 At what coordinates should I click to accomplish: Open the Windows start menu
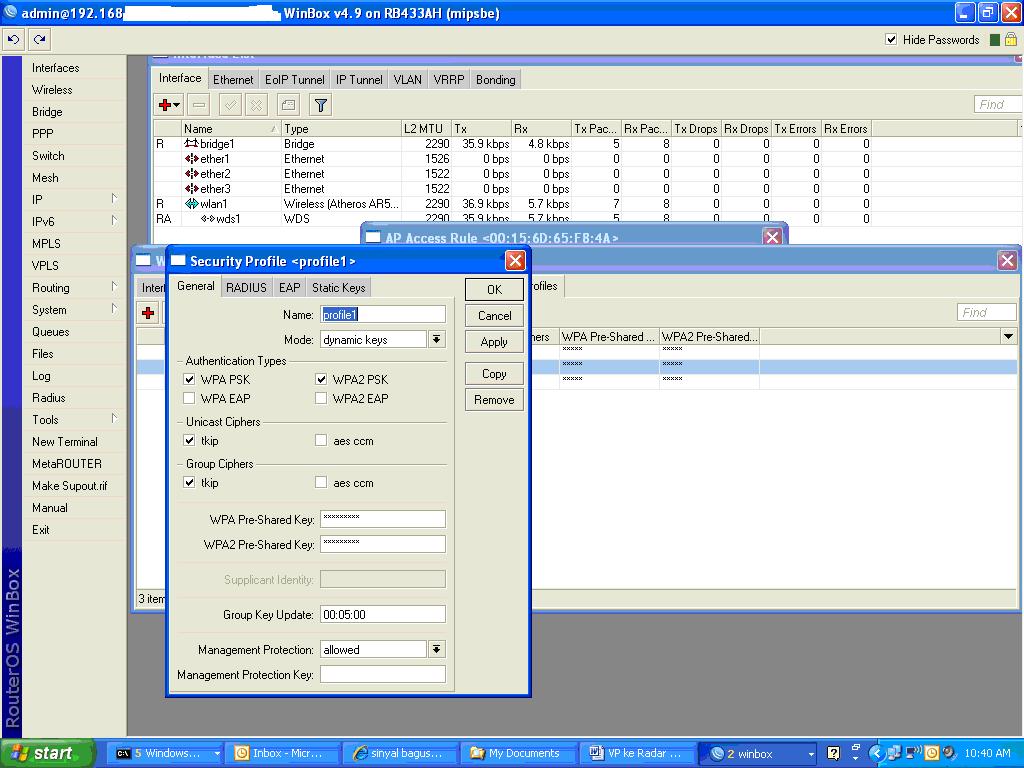(x=46, y=753)
